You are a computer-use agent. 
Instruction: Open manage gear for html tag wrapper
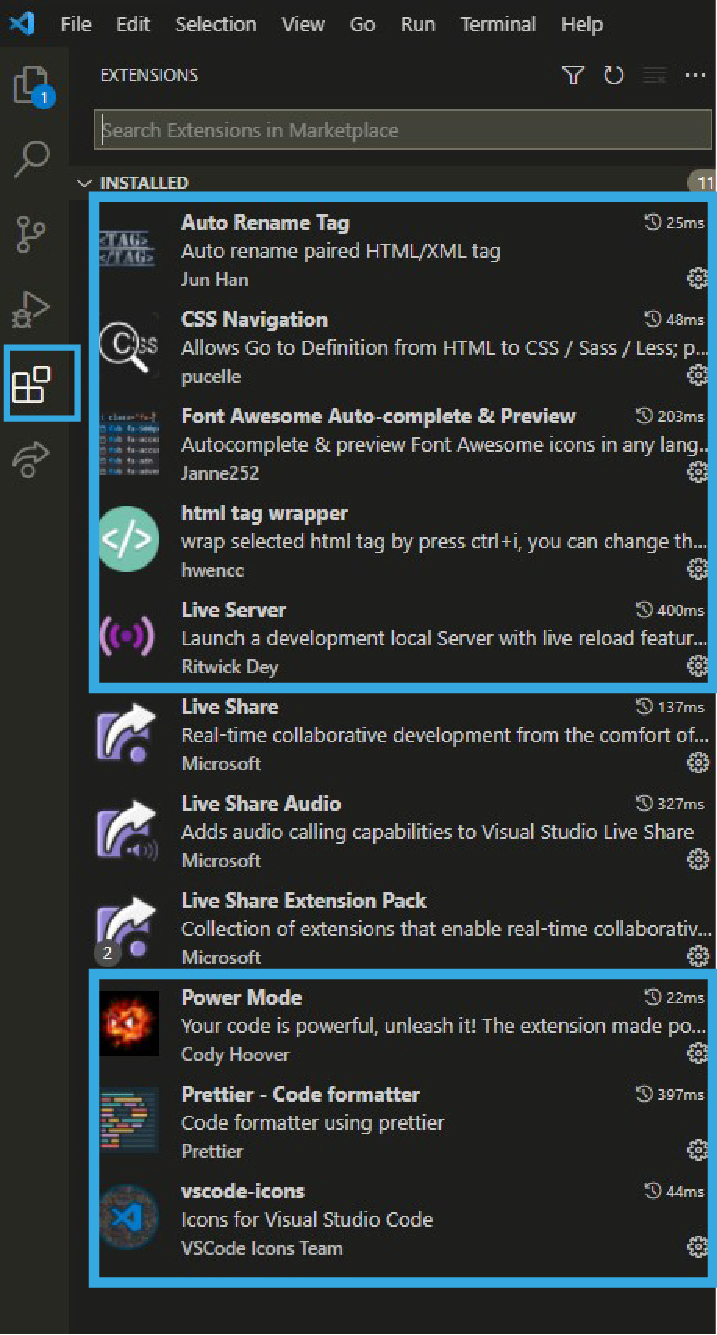(x=698, y=569)
